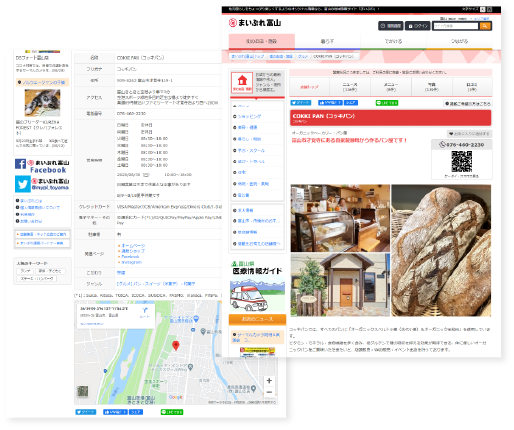The height and width of the screenshot is (430, 514).
Task: Click the まいぷれ富山 top breadcrumb link
Action: point(248,56)
